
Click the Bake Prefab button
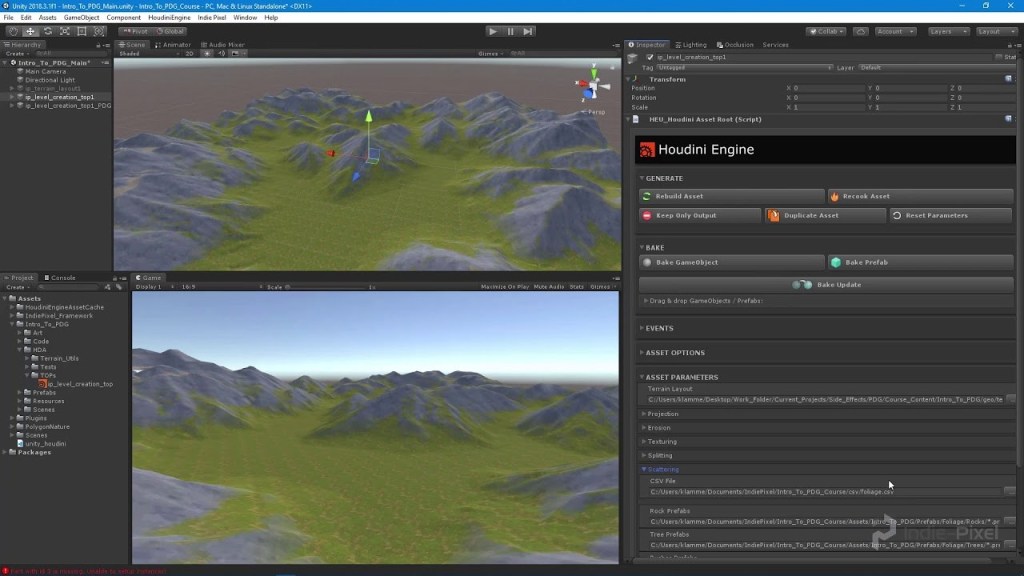pos(921,263)
